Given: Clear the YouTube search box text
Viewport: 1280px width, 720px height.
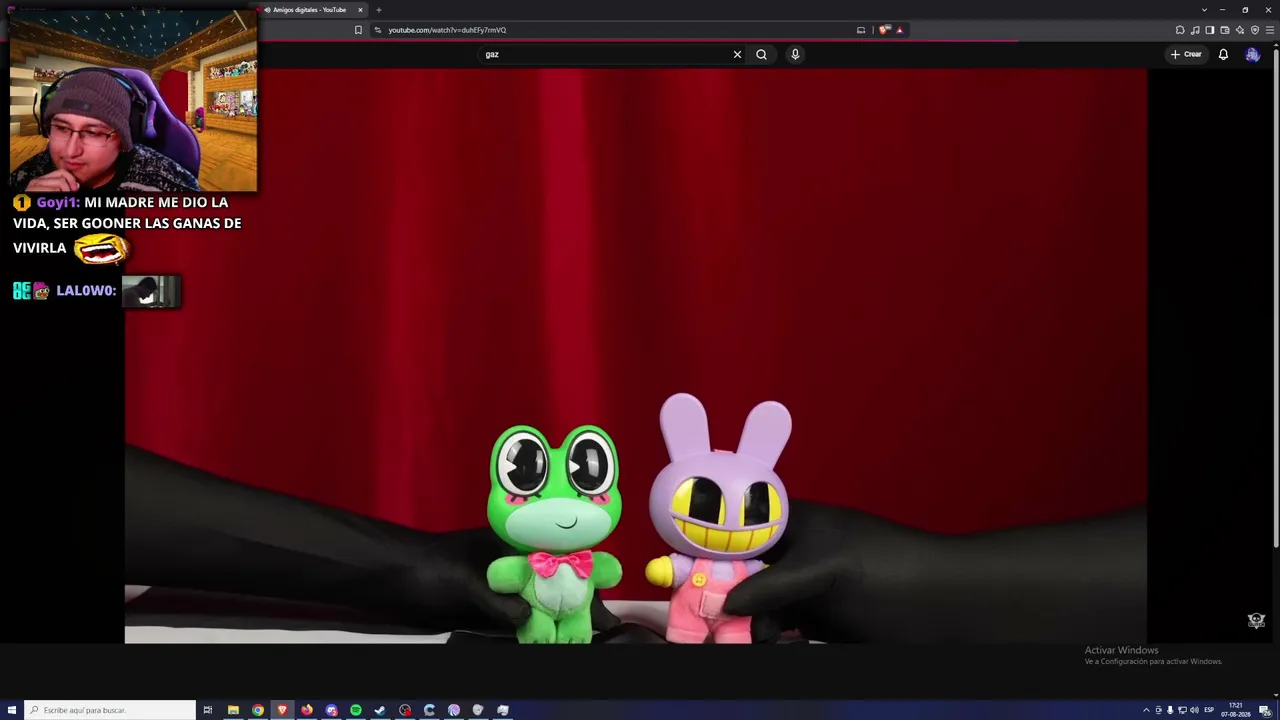Looking at the screenshot, I should pos(737,55).
